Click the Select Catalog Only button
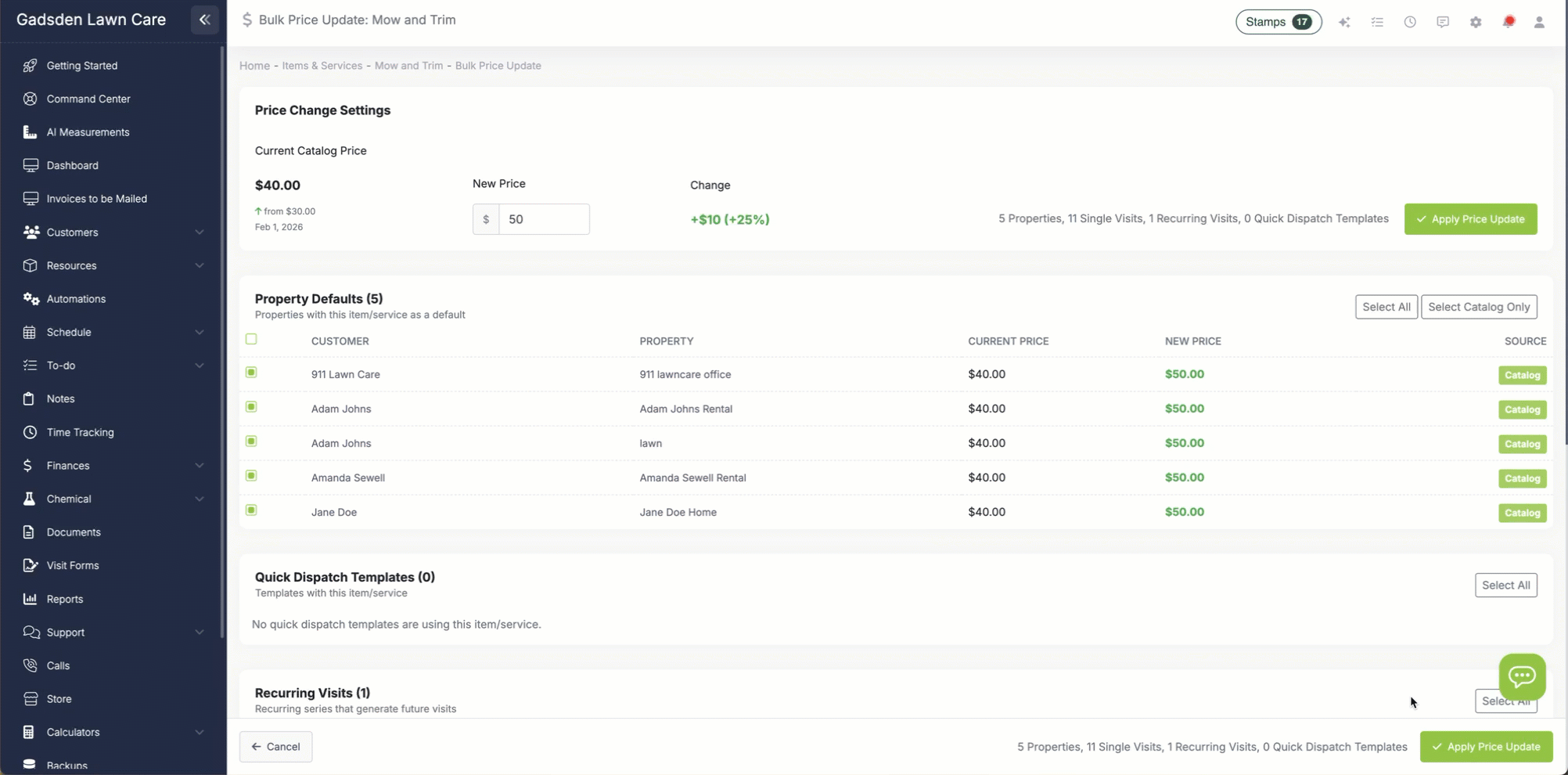 click(x=1478, y=307)
